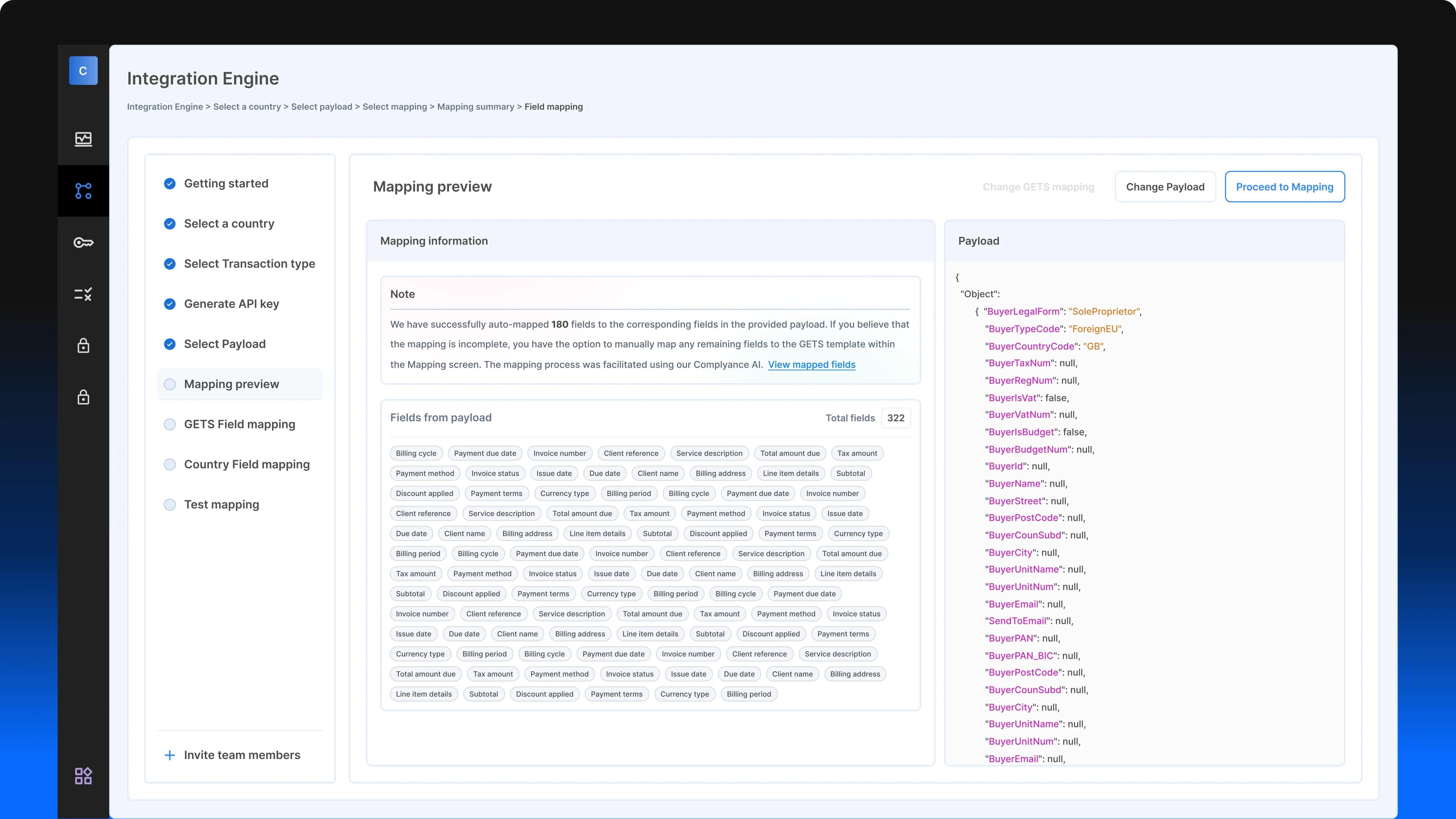This screenshot has height=819, width=1456.
Task: Click the Change Payload button
Action: 1166,187
